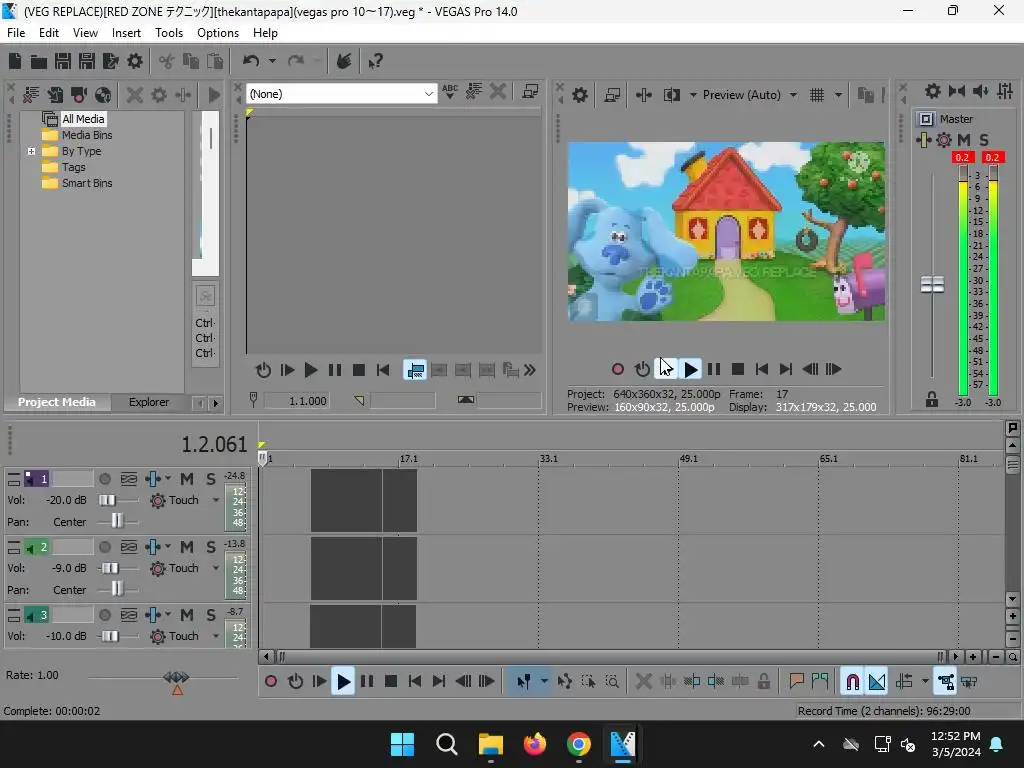
Task: Click Play in the Video Preview window
Action: click(690, 370)
